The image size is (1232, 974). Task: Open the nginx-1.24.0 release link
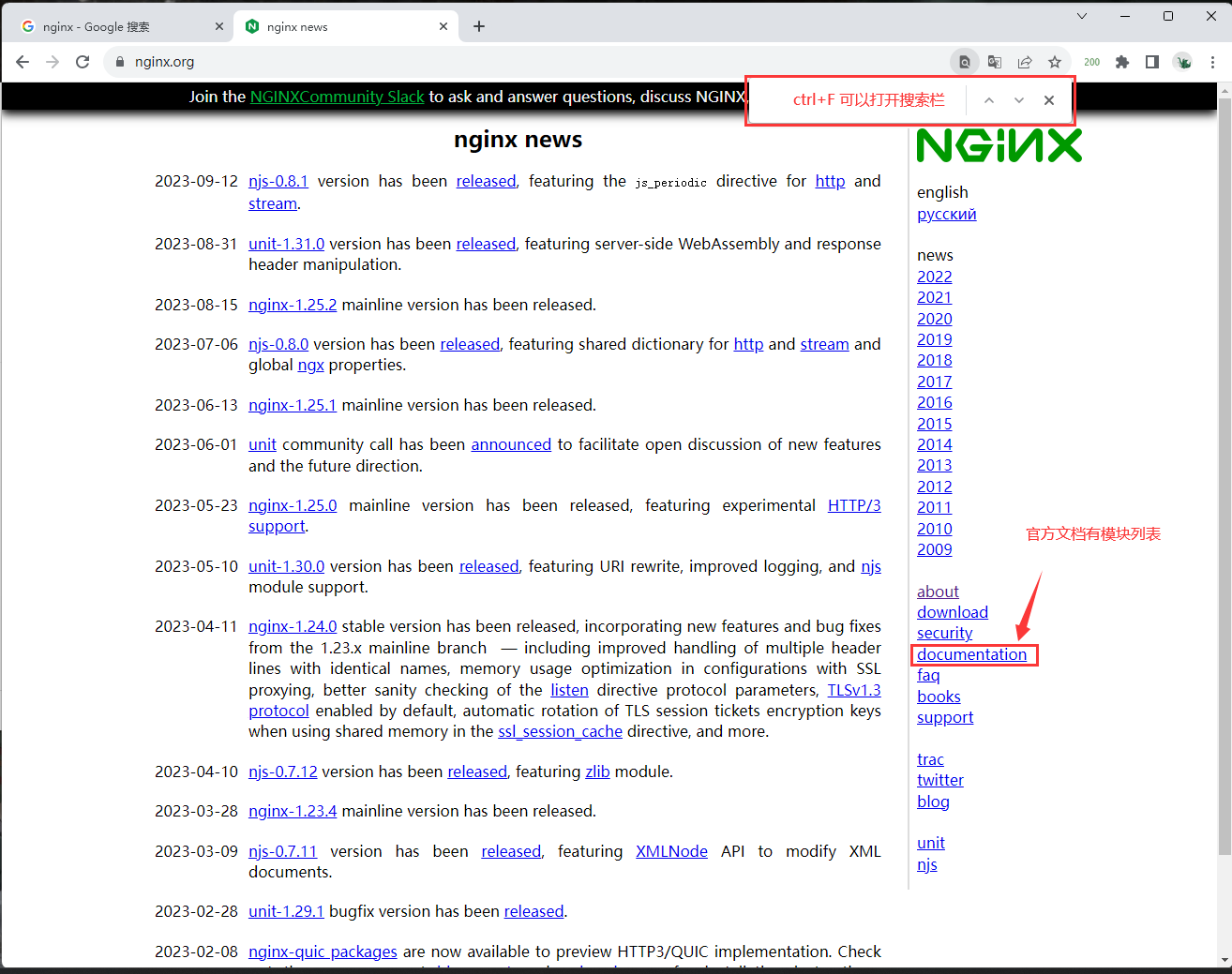(293, 626)
